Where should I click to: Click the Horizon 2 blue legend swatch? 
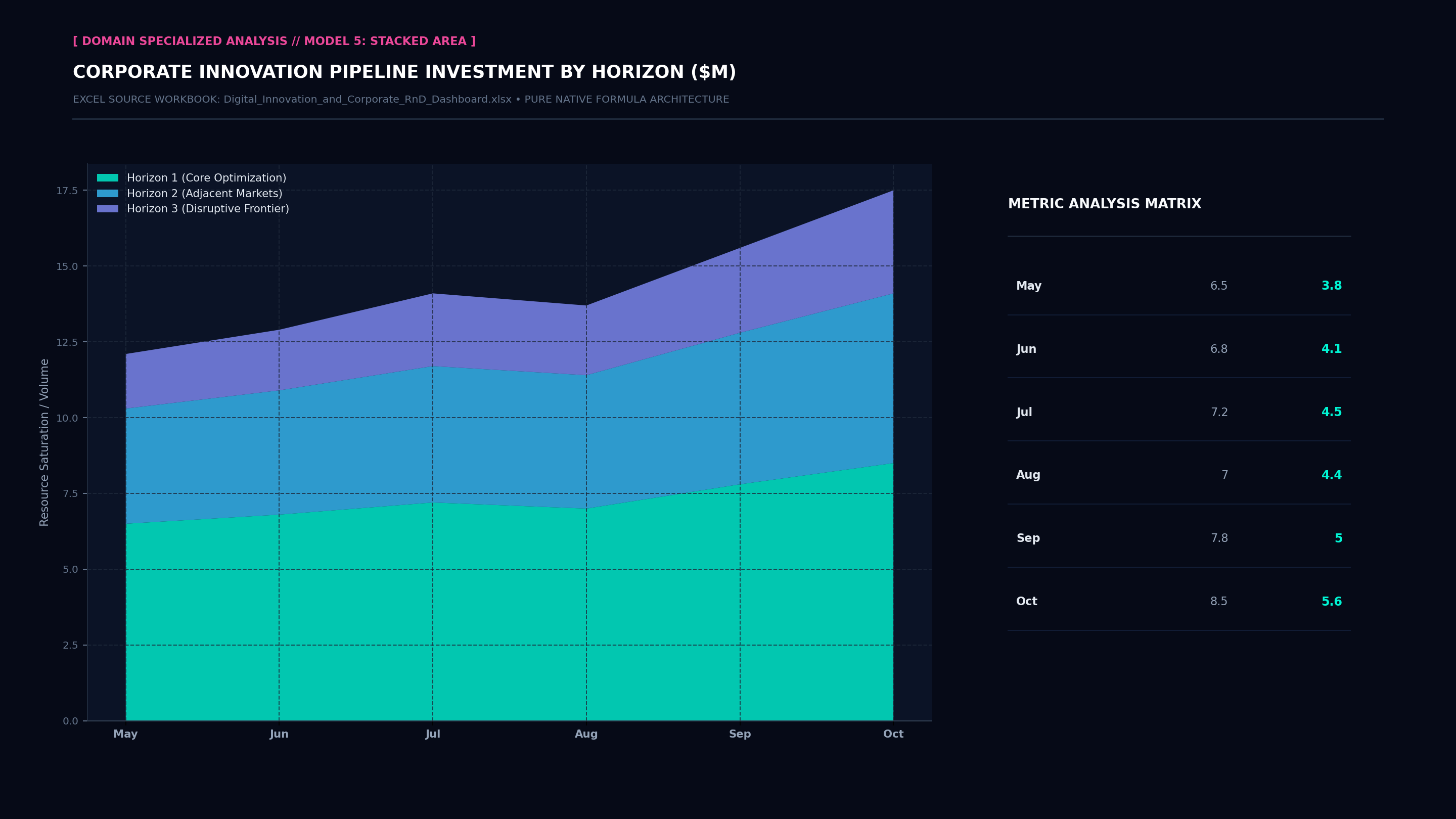107,193
